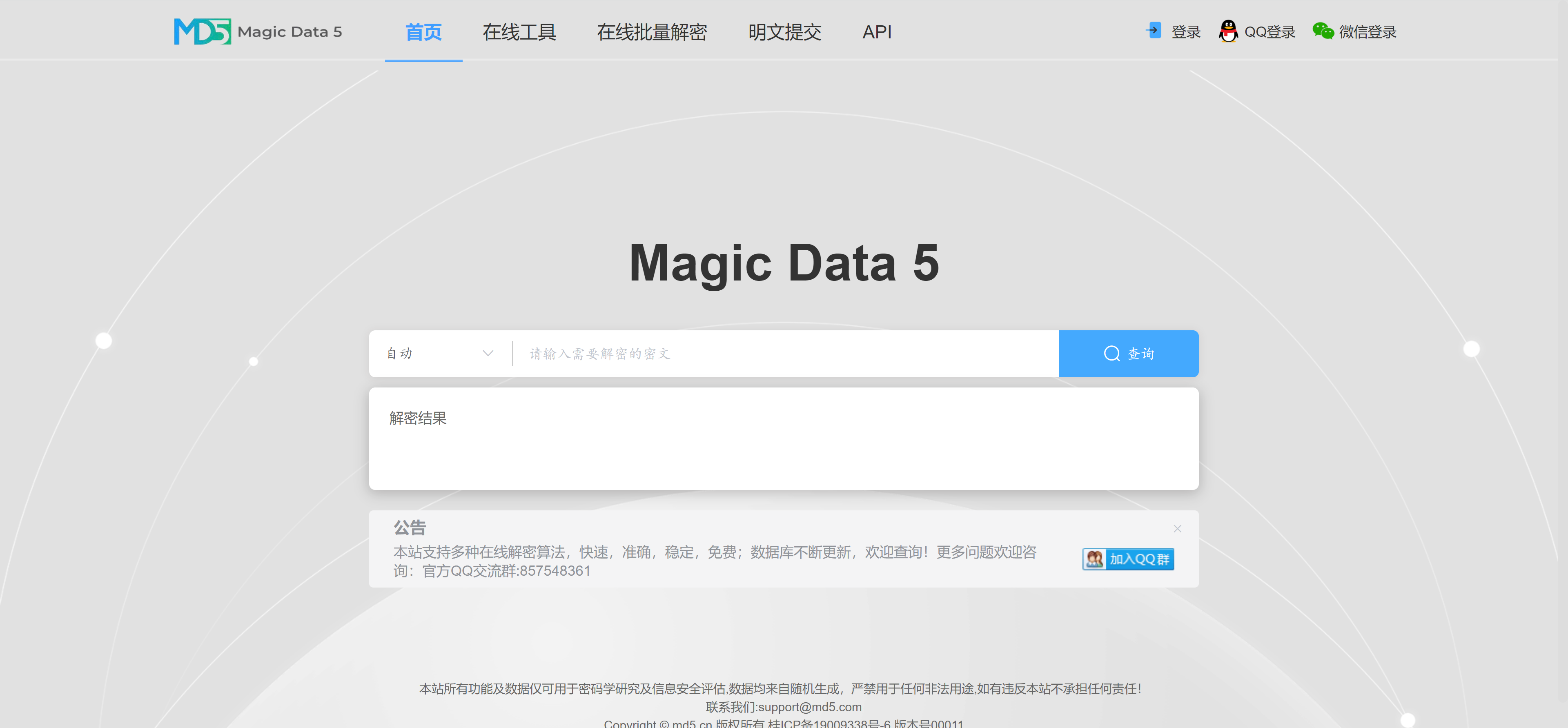Go to 在线批量解密 page

point(651,32)
